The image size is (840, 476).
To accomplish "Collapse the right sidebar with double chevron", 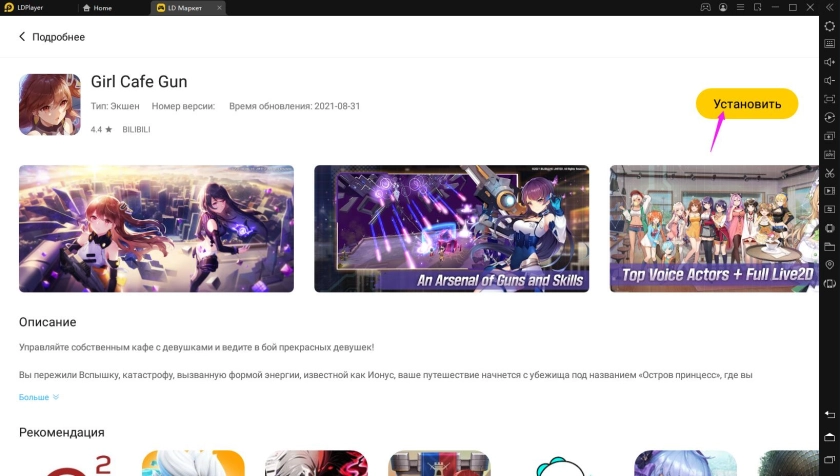I will 829,8.
